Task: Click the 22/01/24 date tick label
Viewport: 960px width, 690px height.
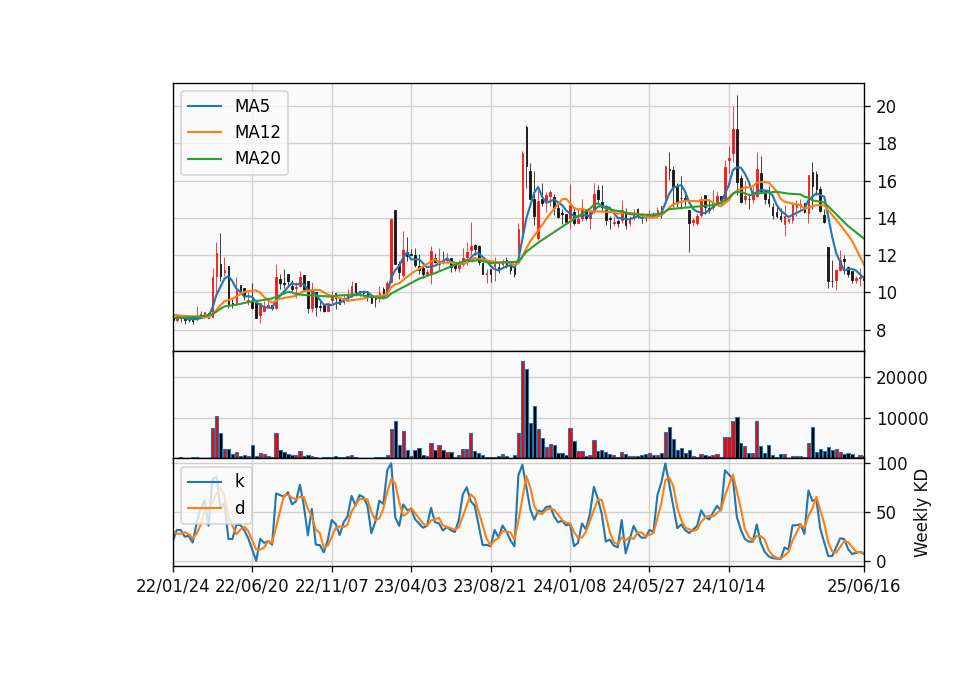Action: 173,586
